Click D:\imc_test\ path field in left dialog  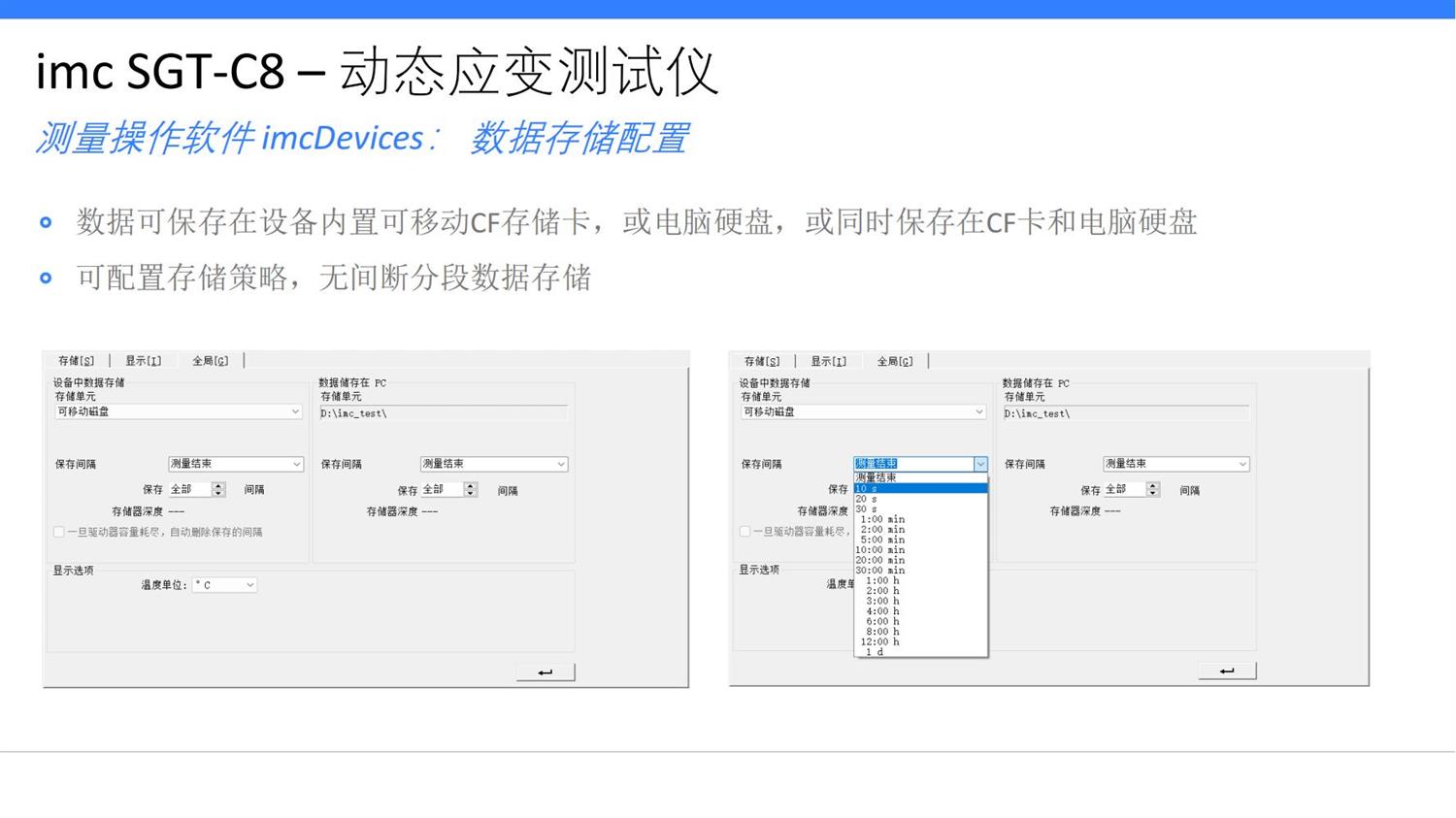[x=444, y=413]
